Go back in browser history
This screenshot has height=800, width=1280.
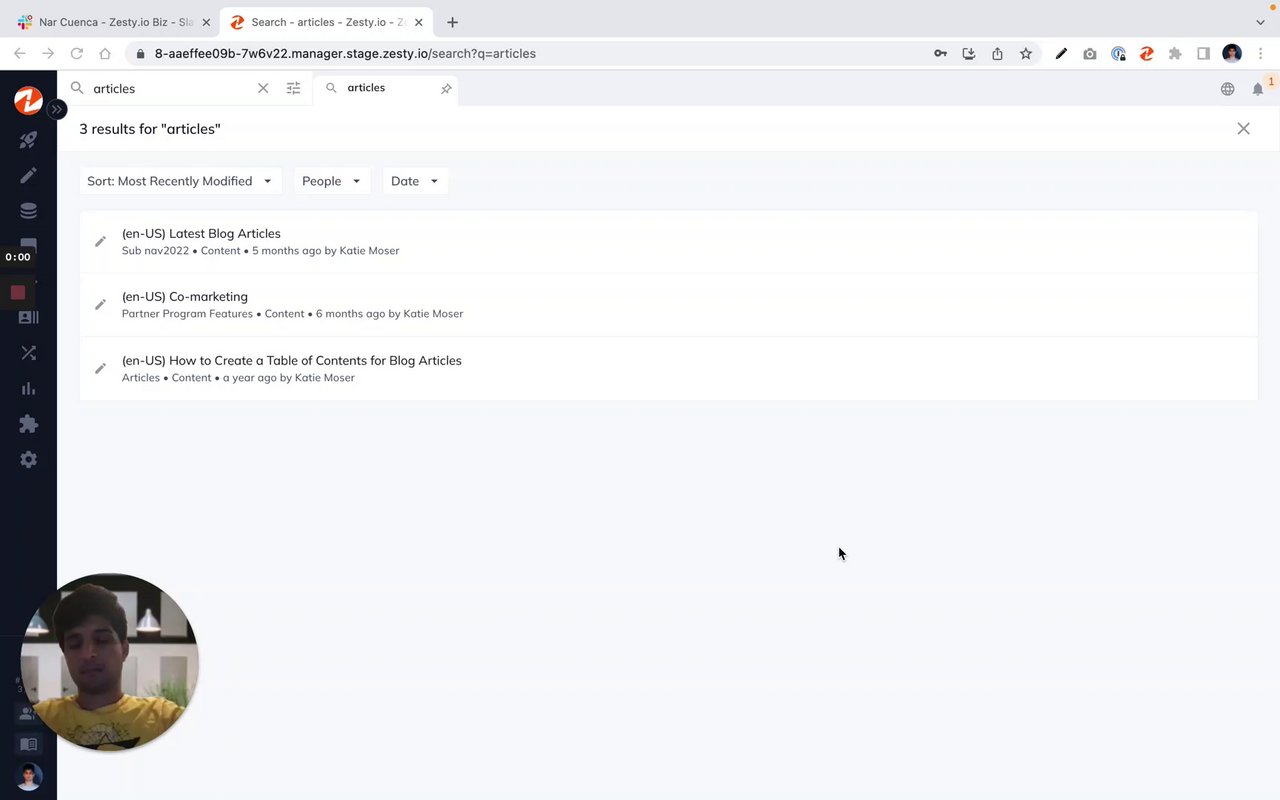19,54
